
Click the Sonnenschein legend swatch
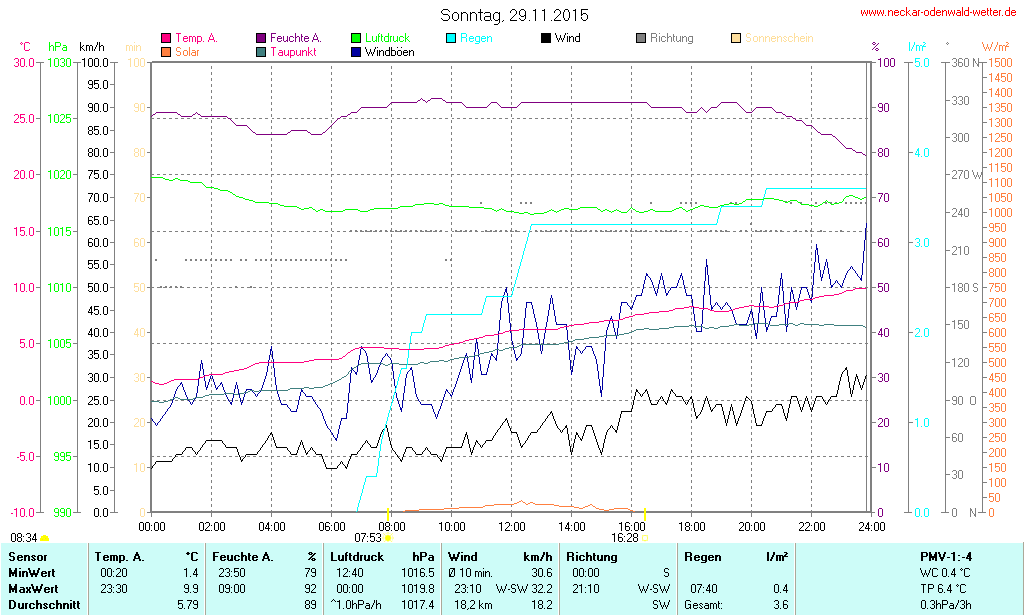736,38
